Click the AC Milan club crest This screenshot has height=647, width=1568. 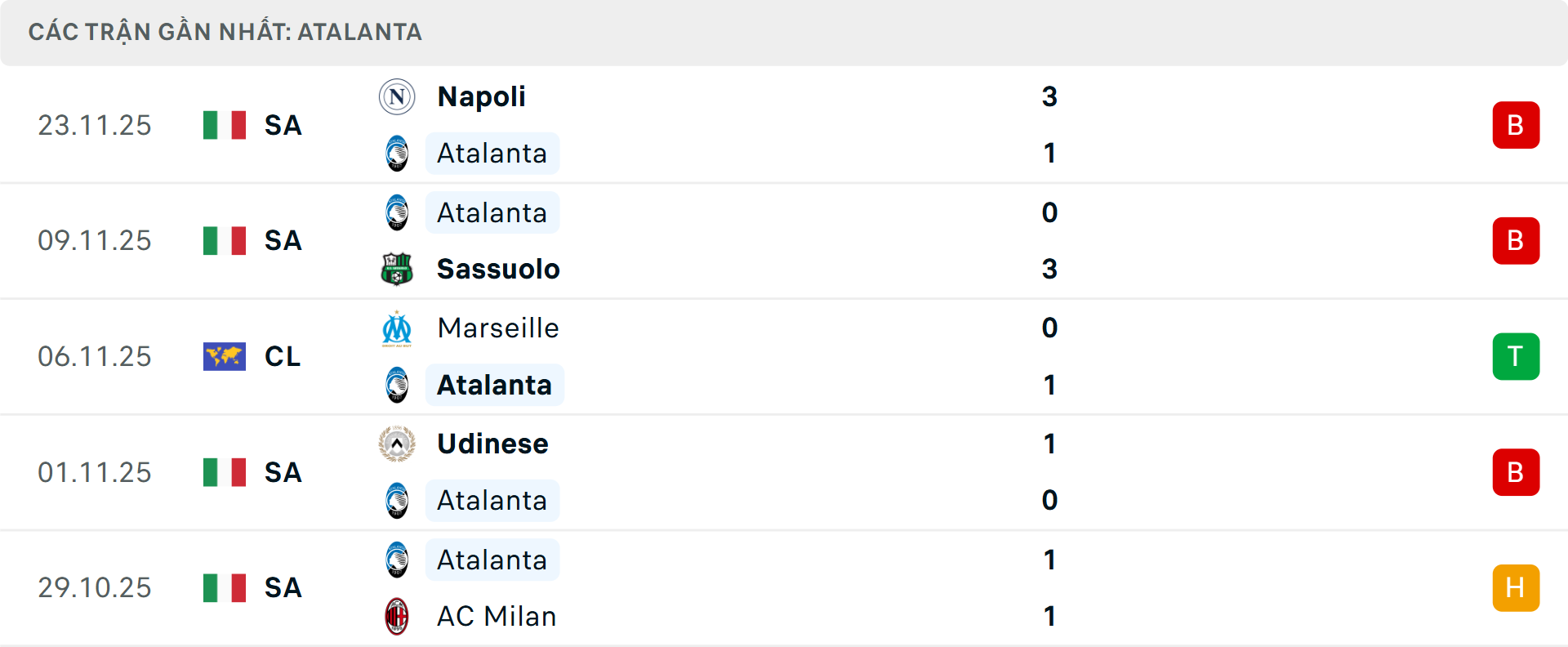point(397,616)
